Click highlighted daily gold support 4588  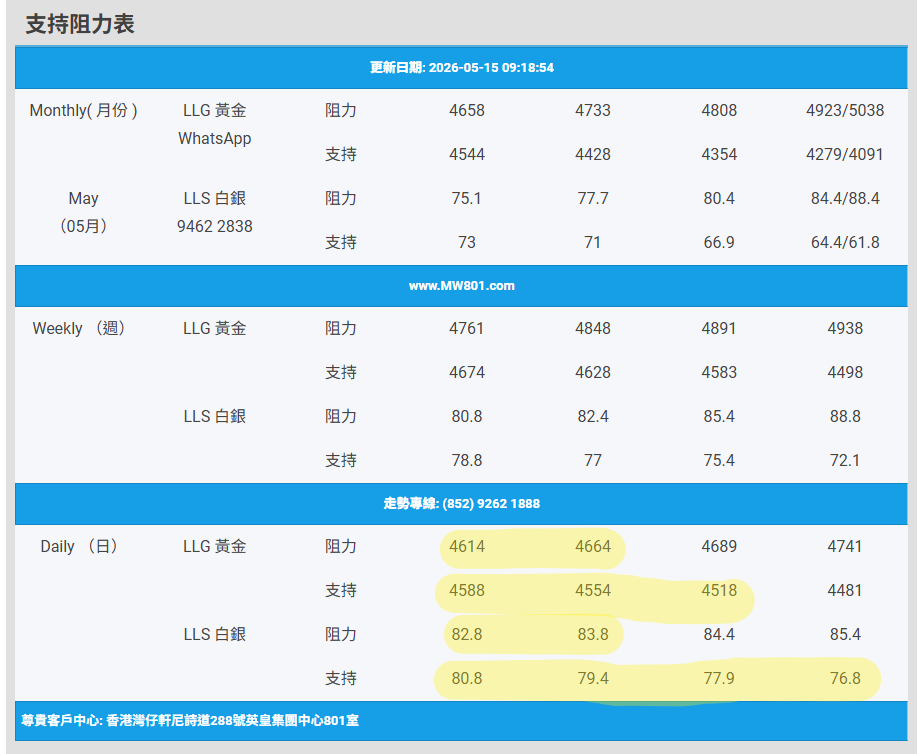(467, 590)
